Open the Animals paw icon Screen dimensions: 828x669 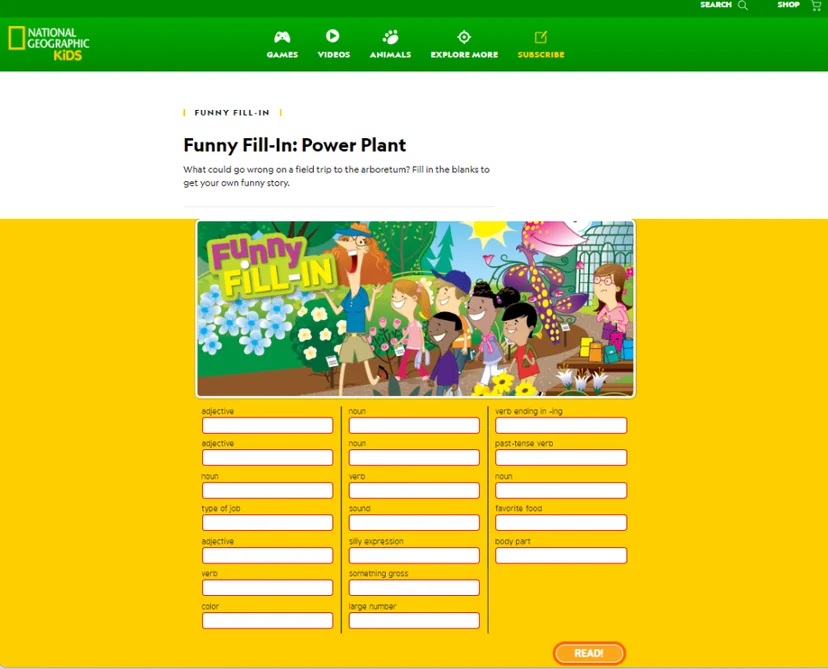point(390,37)
